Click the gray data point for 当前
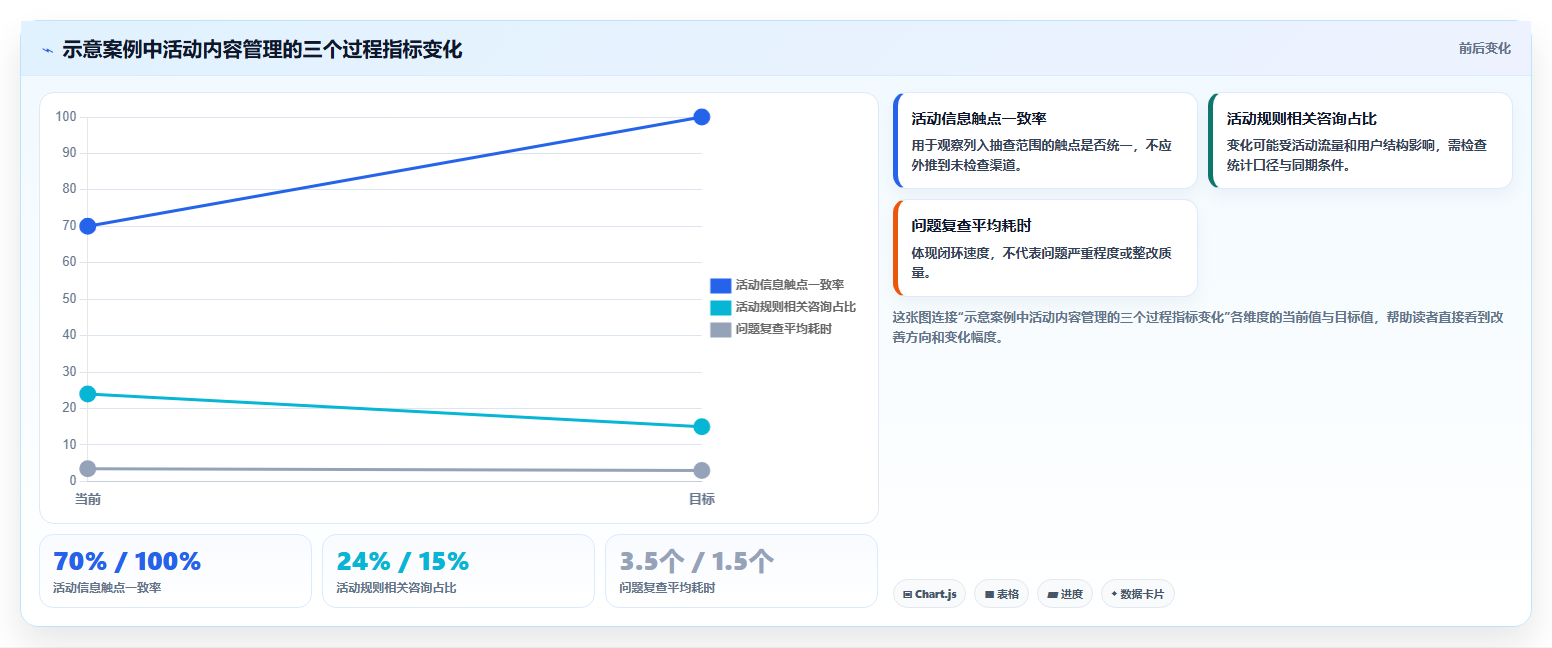The height and width of the screenshot is (648, 1552). coord(88,469)
